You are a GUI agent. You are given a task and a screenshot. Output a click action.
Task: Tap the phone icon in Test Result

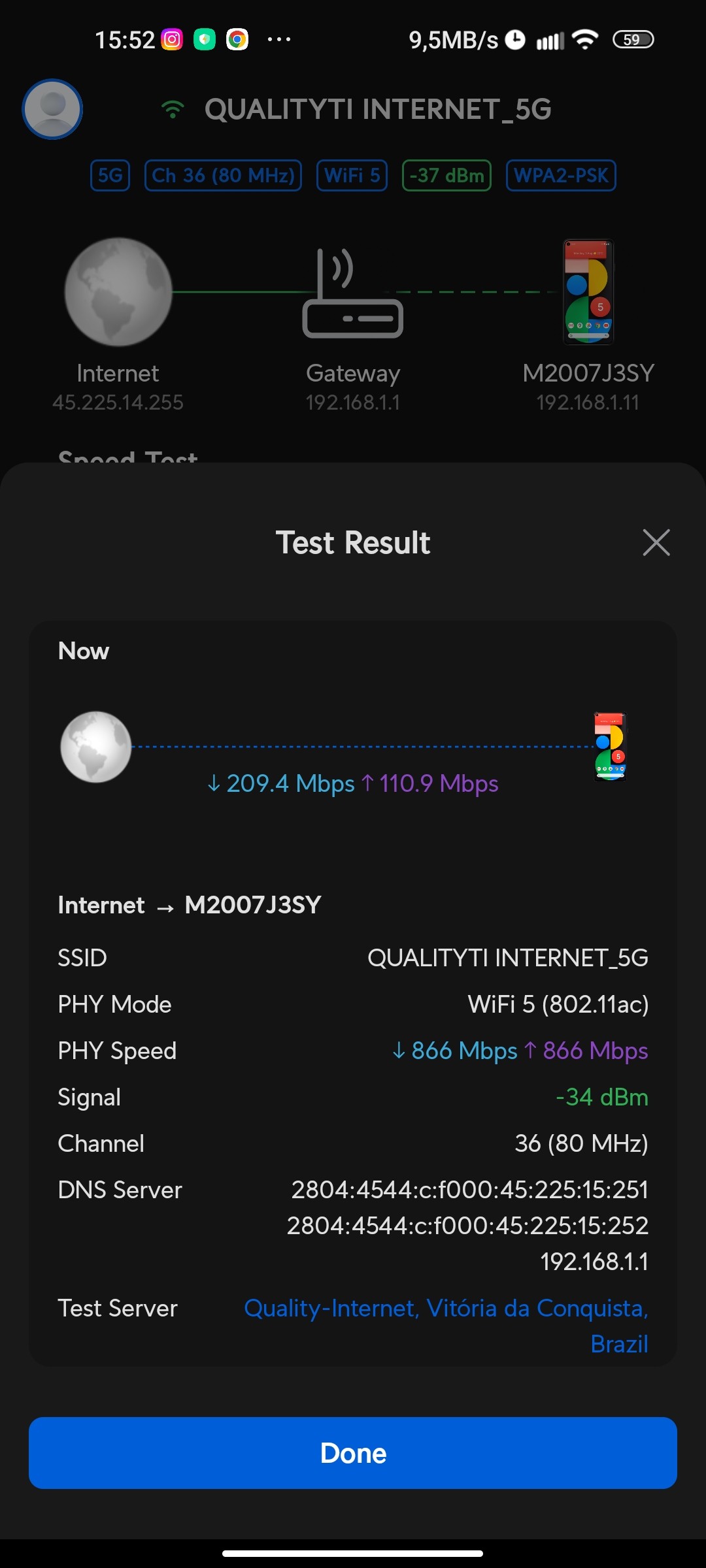611,747
